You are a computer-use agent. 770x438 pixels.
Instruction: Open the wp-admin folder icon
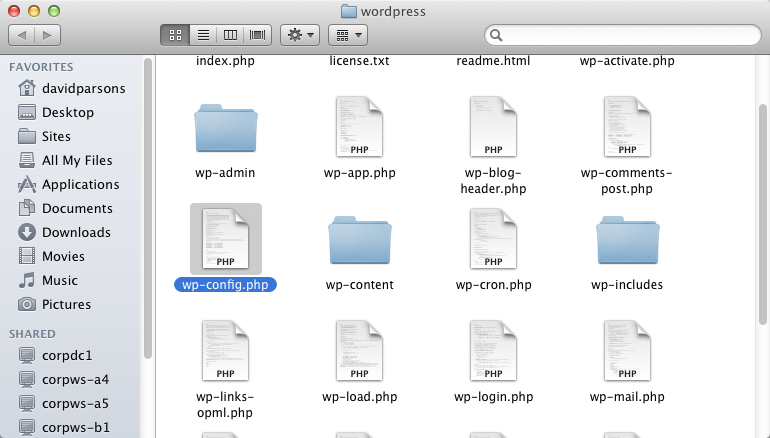(x=225, y=128)
